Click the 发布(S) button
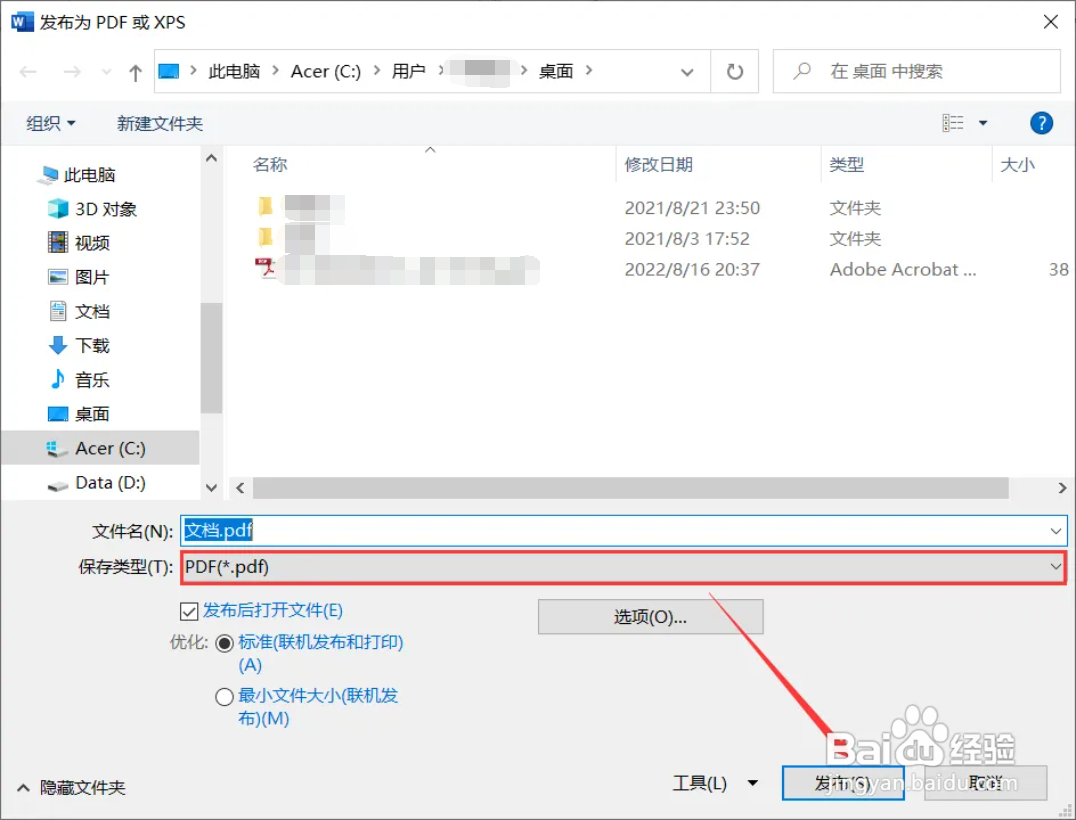 pos(842,784)
